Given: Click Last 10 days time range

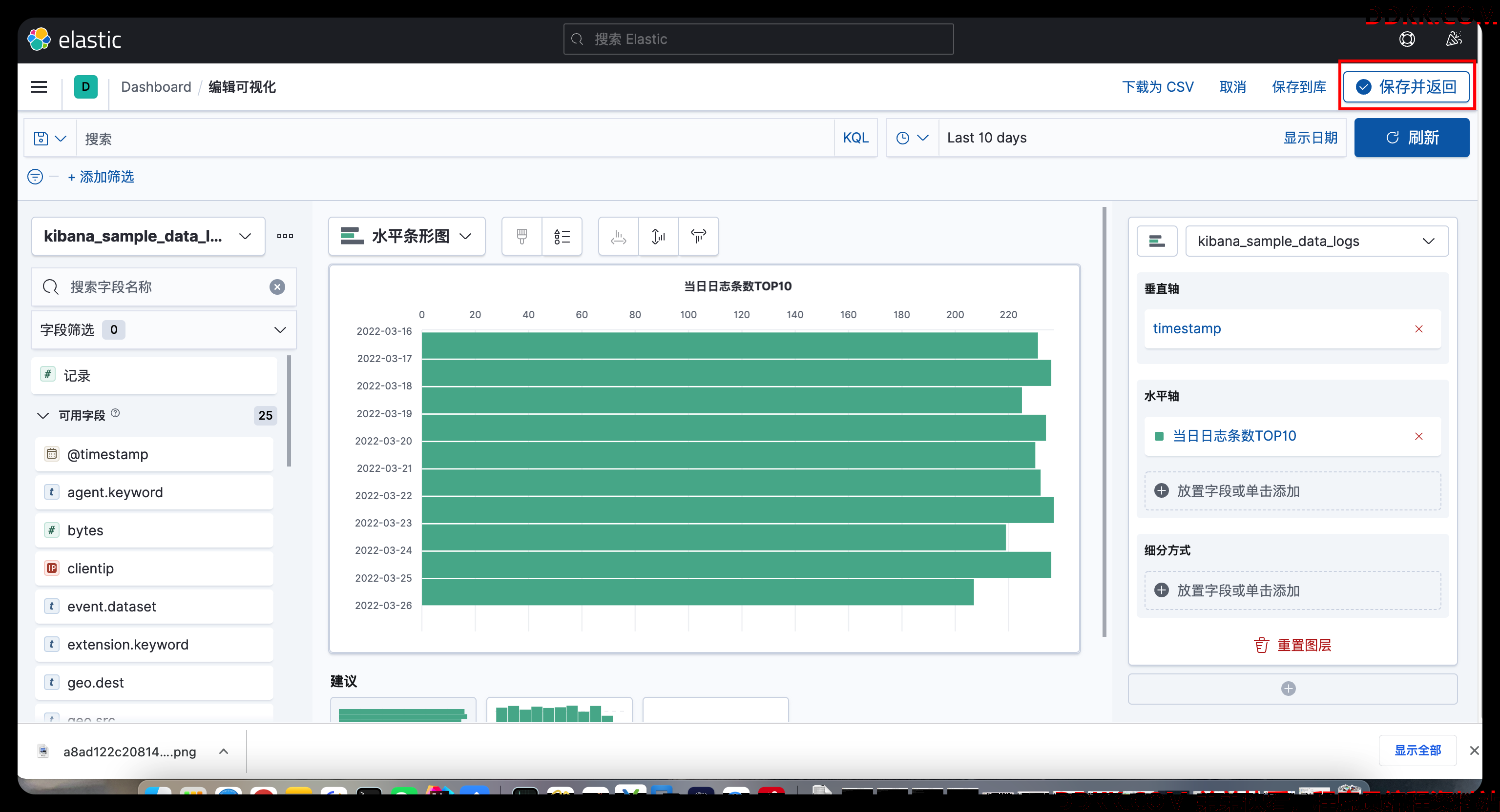Looking at the screenshot, I should pyautogui.click(x=986, y=138).
